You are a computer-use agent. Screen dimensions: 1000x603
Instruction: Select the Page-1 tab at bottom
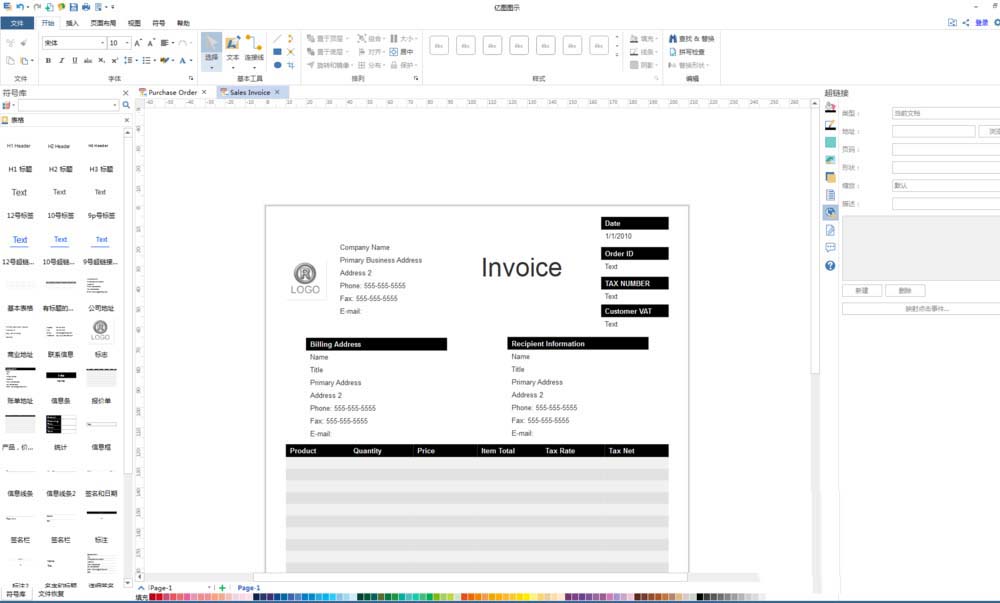249,588
